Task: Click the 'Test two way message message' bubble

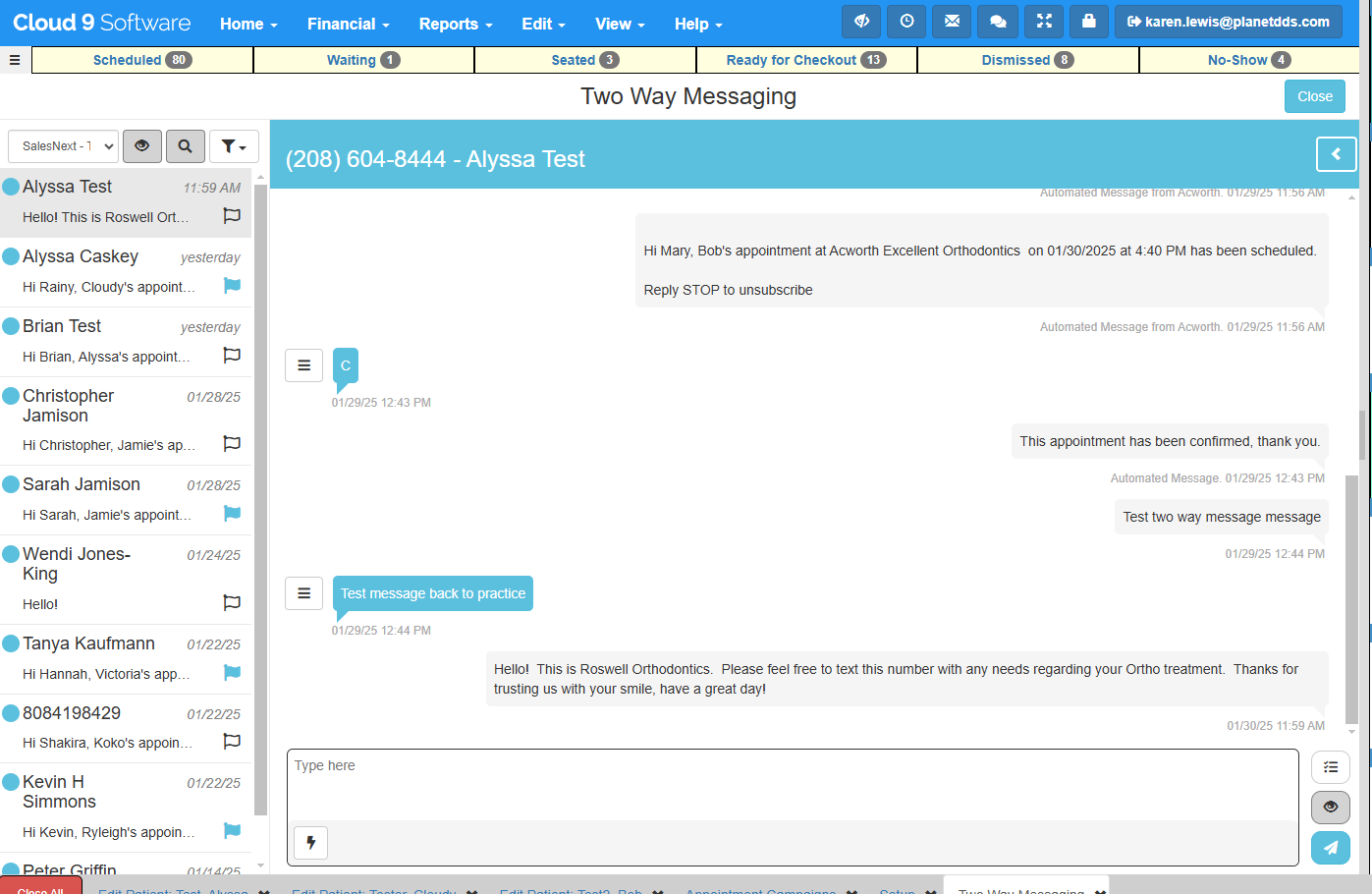Action: point(1222,517)
